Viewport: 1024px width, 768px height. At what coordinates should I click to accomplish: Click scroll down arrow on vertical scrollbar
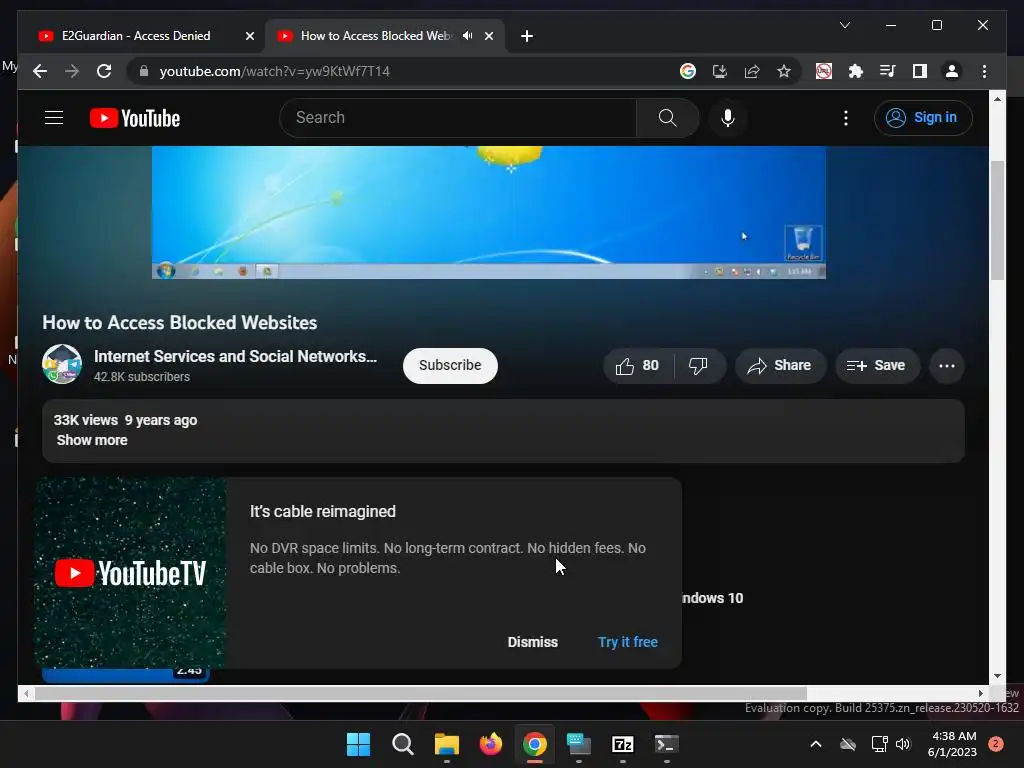[997, 677]
